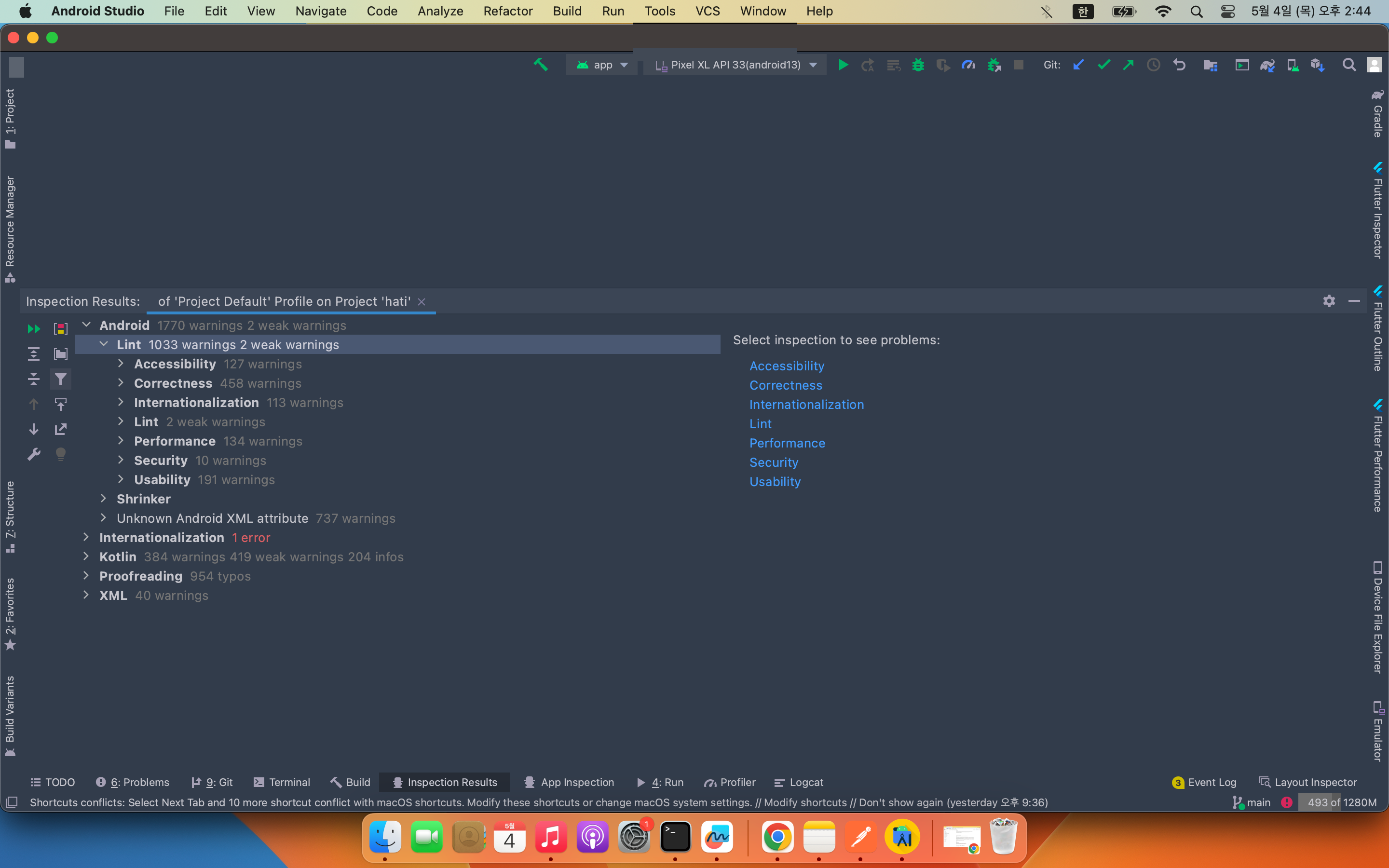The height and width of the screenshot is (868, 1389).
Task: Click the Debug app bug icon
Action: coord(918,65)
